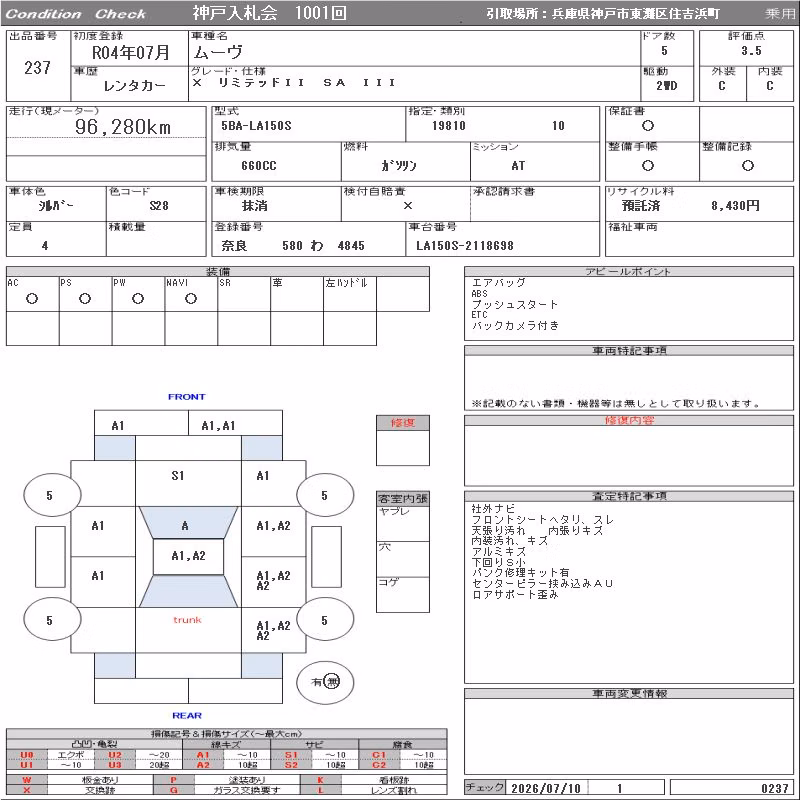Image resolution: width=800 pixels, height=800 pixels.
Task: Click the empty SR equipment cell
Action: pos(244,294)
